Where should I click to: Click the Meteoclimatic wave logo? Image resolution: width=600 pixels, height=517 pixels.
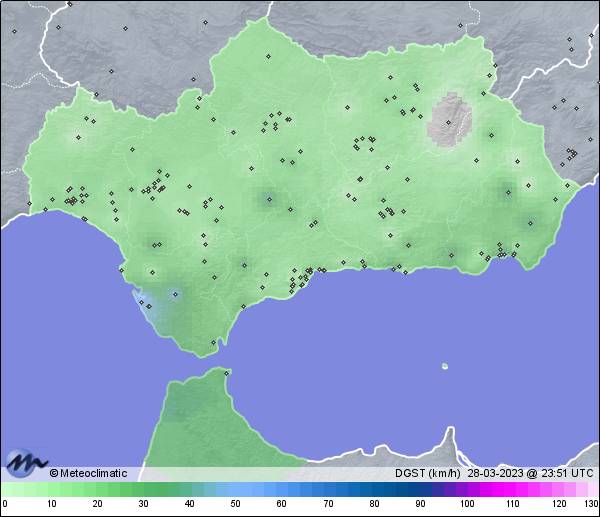(26, 463)
